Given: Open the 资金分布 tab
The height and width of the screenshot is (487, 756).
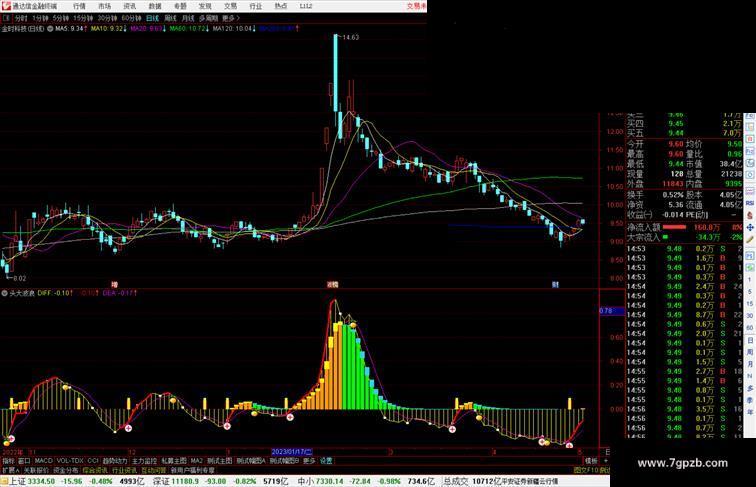Looking at the screenshot, I should point(66,470).
